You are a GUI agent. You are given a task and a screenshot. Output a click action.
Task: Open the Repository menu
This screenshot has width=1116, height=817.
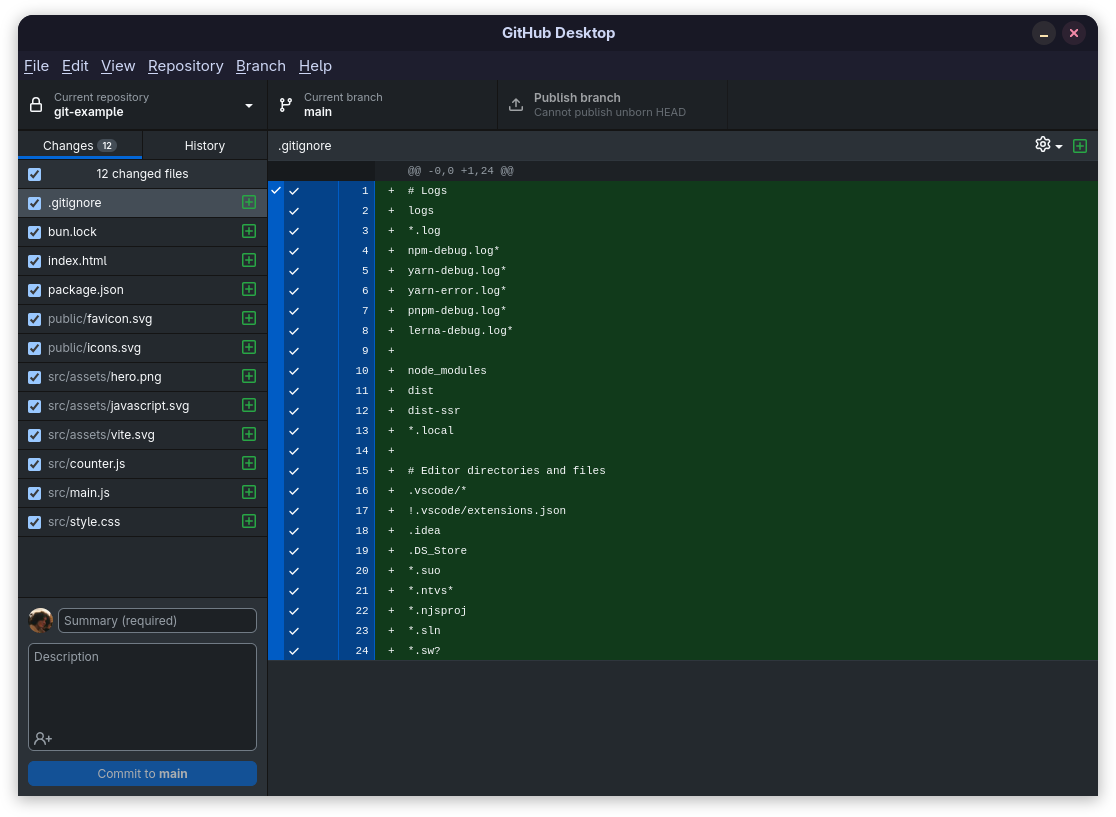click(185, 66)
